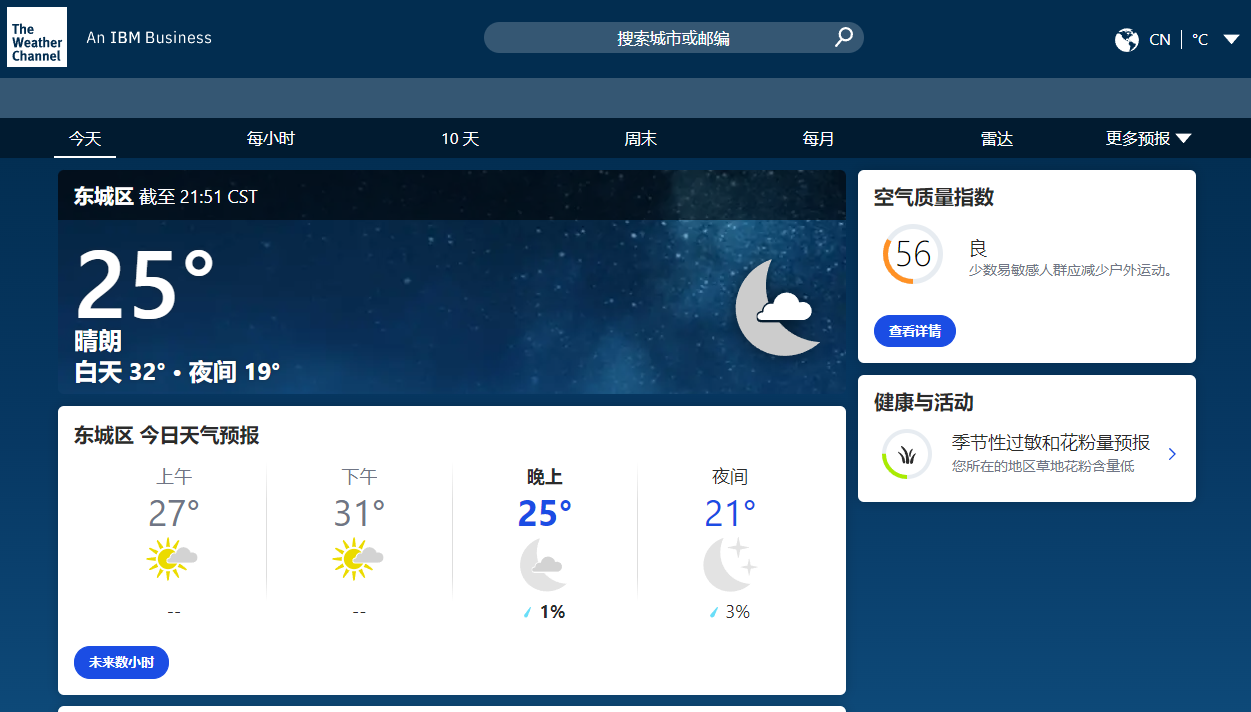Click the grass pollen icon in 健康与活动
Screen dimensions: 1251x712
point(906,453)
